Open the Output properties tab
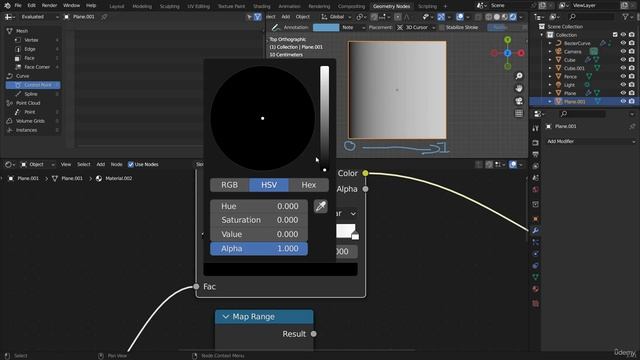The image size is (640, 360). (535, 154)
